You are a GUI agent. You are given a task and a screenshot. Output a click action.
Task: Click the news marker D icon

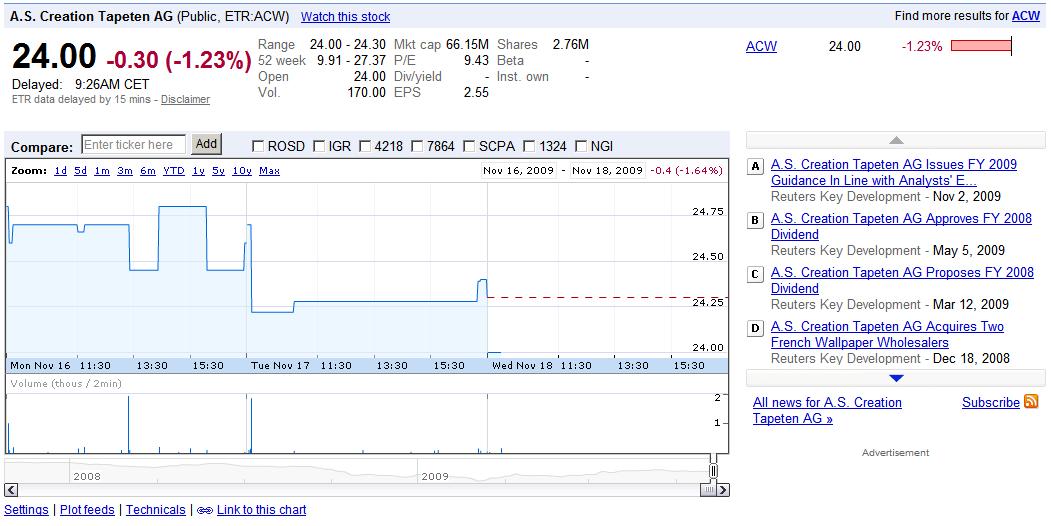pyautogui.click(x=755, y=328)
